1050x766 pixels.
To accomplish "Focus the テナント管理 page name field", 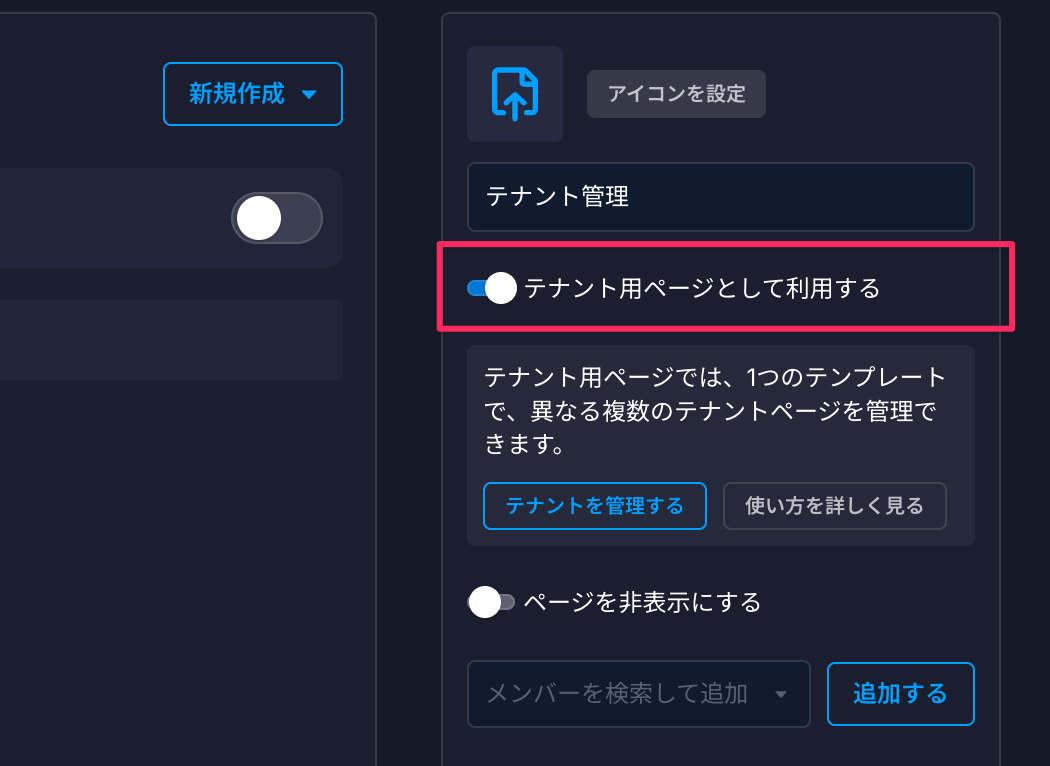I will click(721, 197).
